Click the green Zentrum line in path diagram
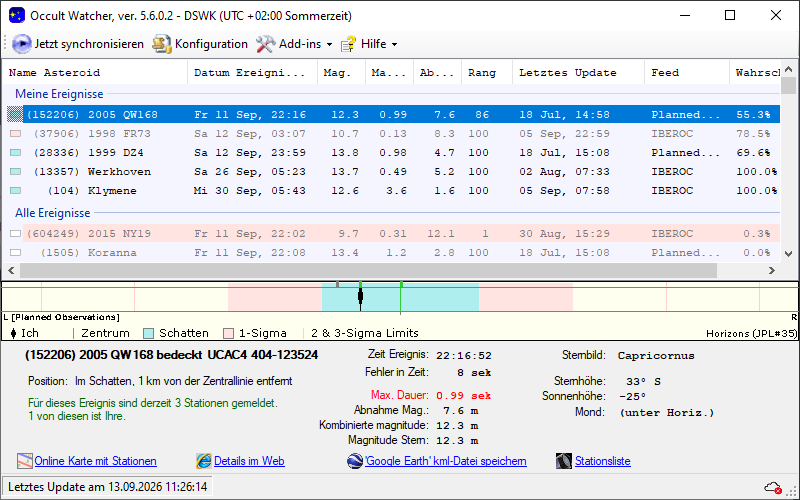Screen dimensions: 800x500 tap(401, 296)
